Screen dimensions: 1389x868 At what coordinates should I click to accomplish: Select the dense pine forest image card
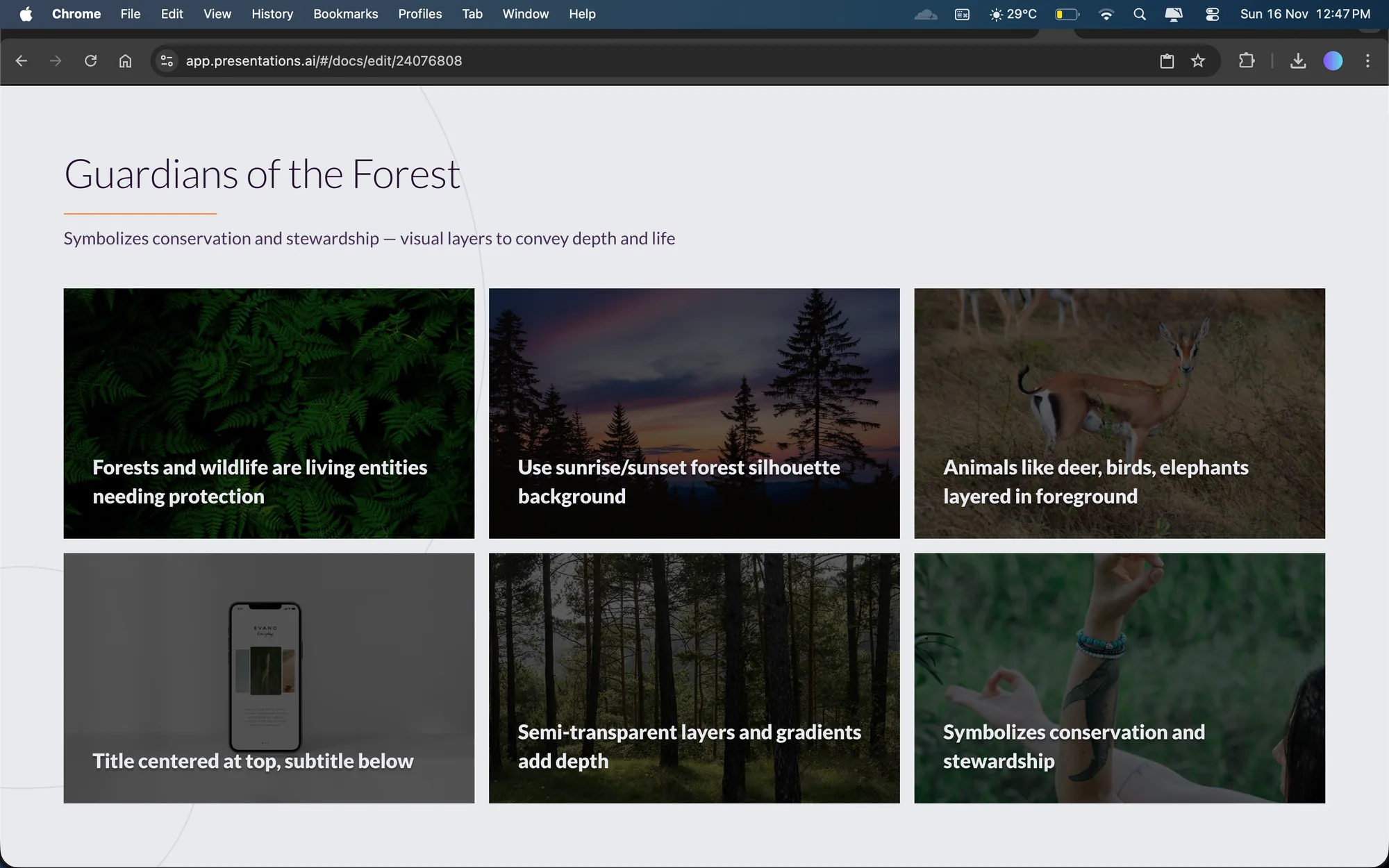[694, 678]
